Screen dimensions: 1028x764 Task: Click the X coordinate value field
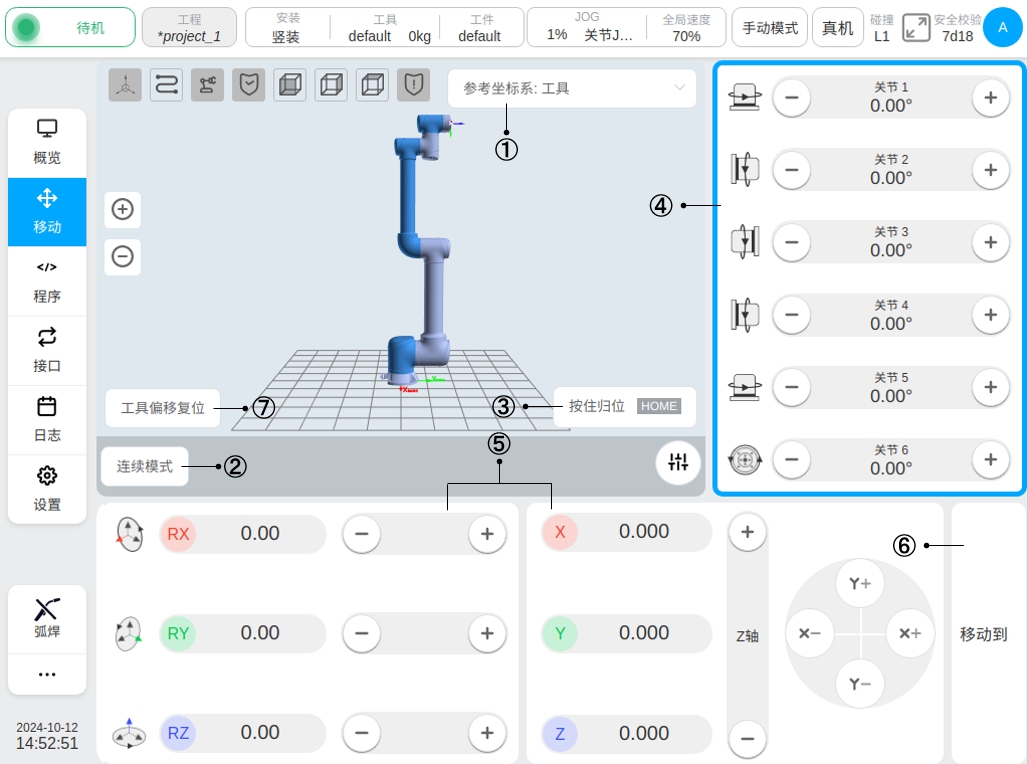tap(643, 532)
